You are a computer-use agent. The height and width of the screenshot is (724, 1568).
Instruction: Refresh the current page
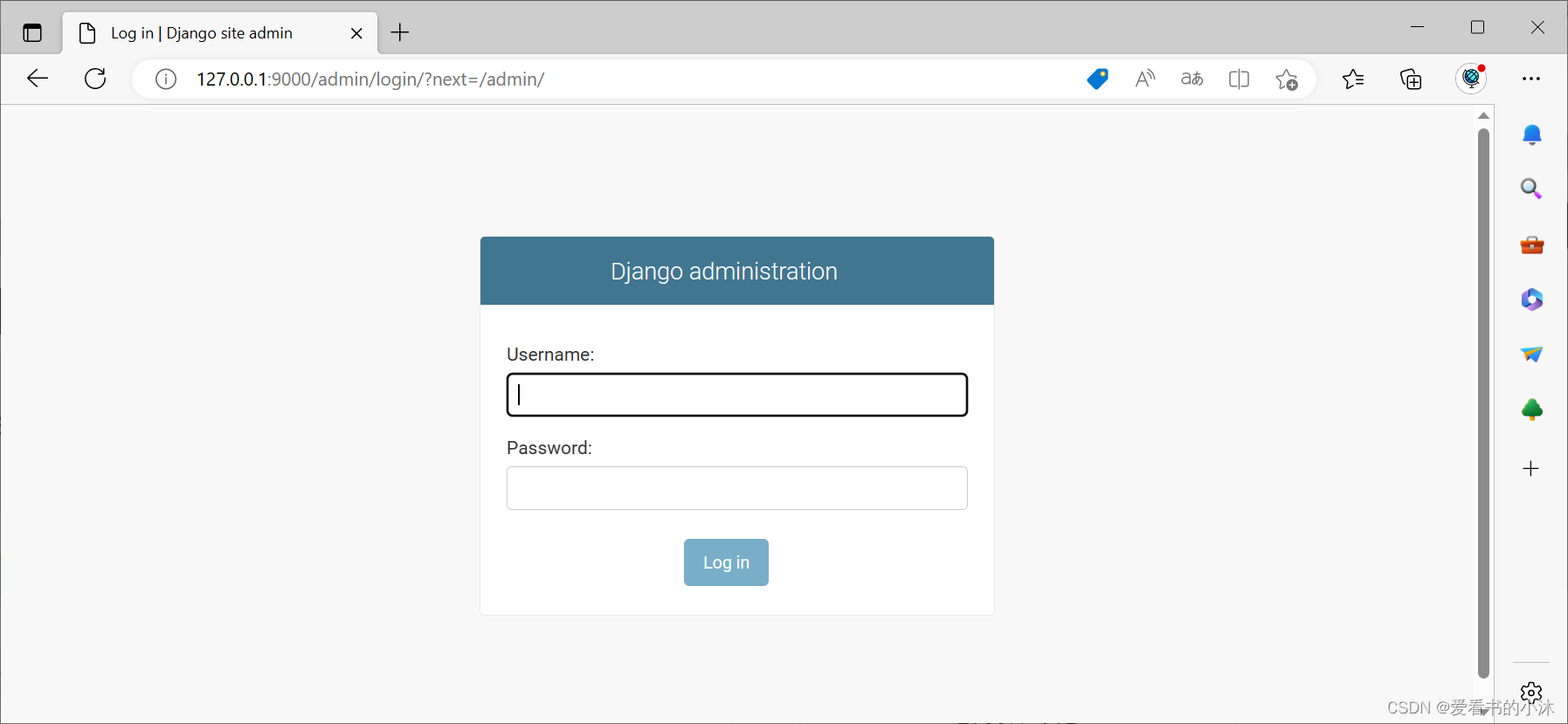[x=95, y=79]
